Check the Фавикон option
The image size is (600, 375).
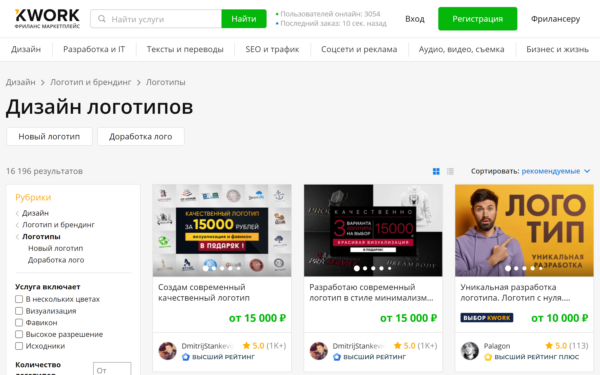(19, 323)
